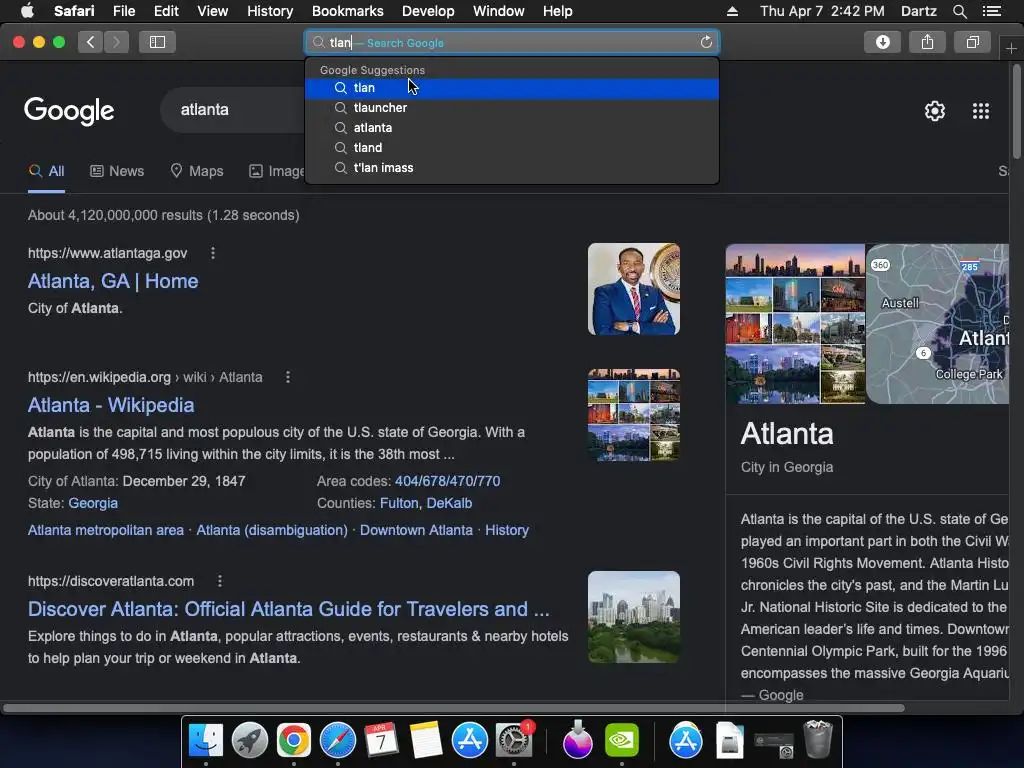Open more options for Wikipedia result

tap(288, 377)
